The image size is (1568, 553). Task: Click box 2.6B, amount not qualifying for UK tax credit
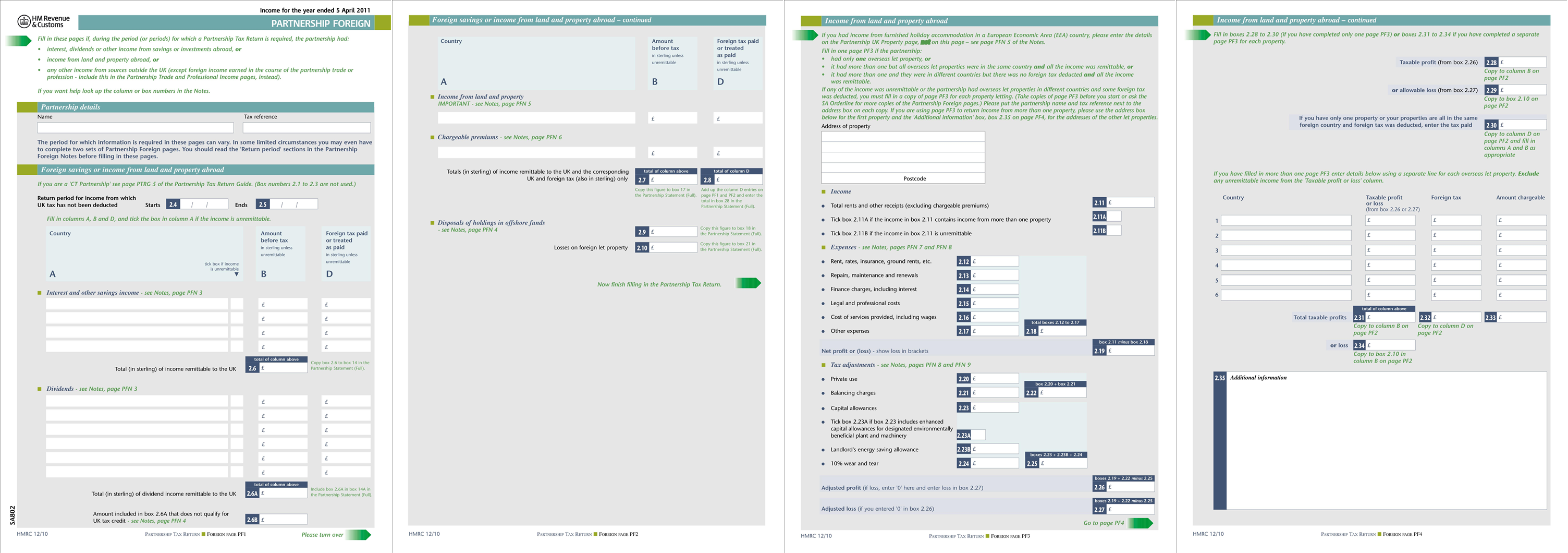tap(283, 519)
